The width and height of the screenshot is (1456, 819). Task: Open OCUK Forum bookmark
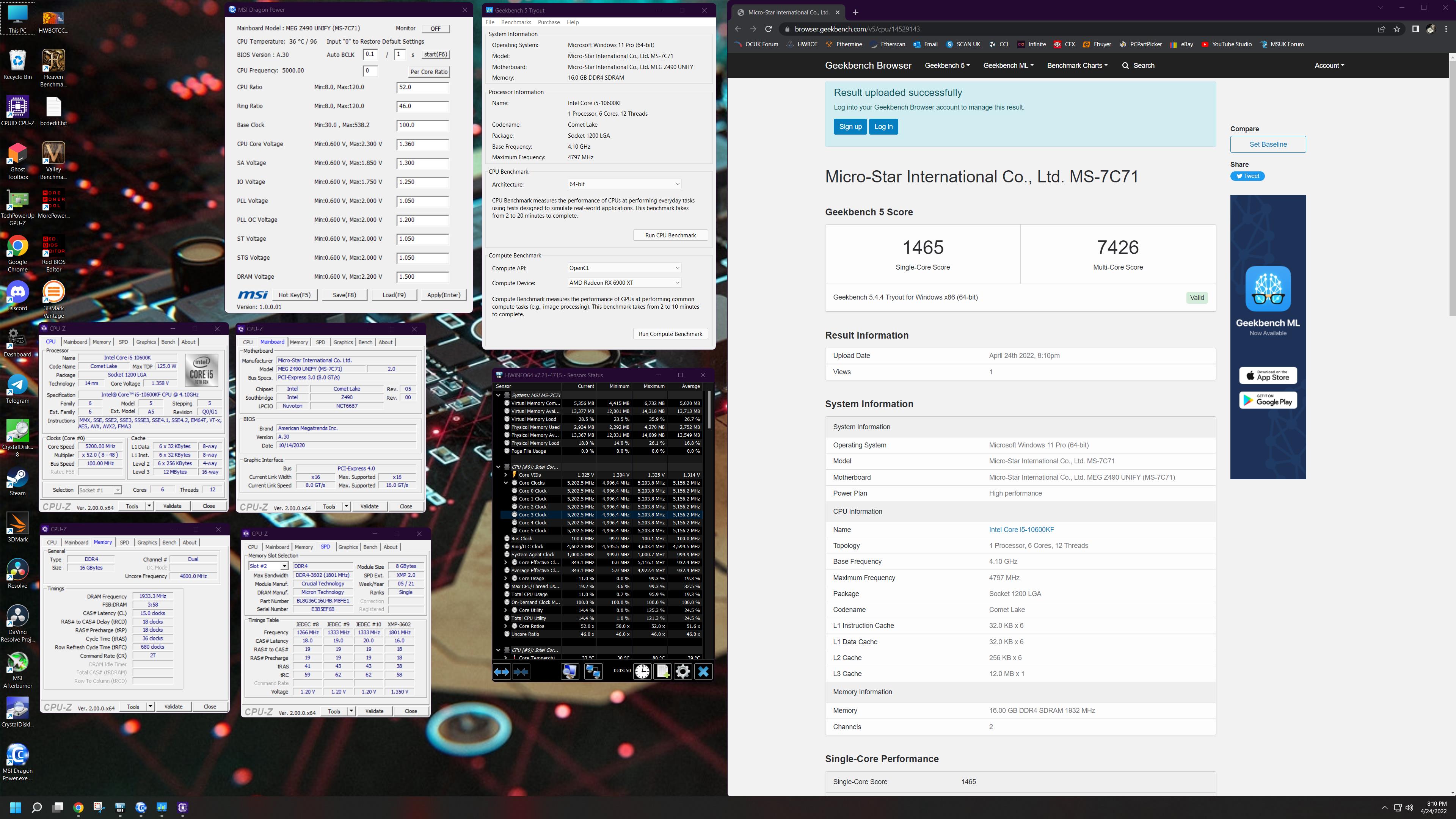pyautogui.click(x=756, y=44)
